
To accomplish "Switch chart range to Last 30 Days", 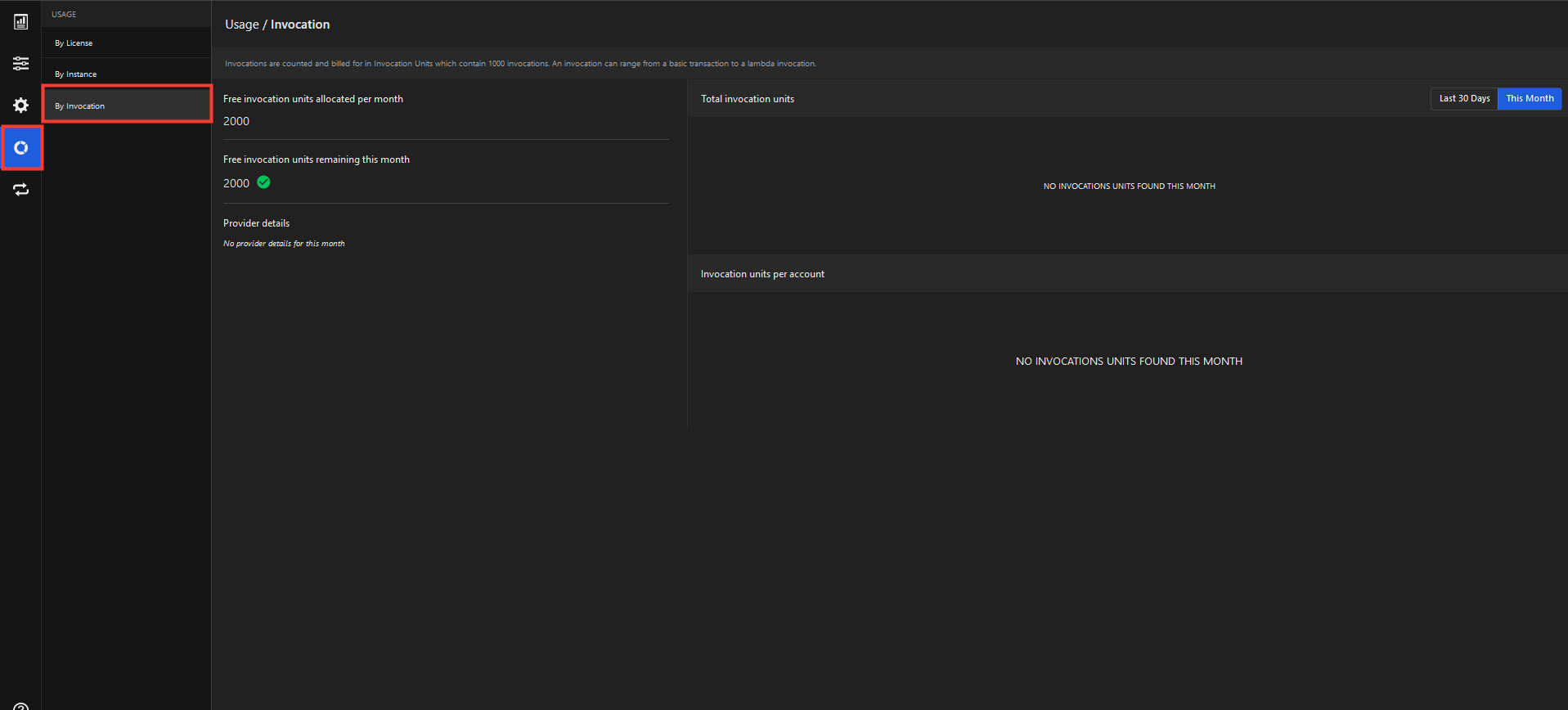I will (1464, 98).
